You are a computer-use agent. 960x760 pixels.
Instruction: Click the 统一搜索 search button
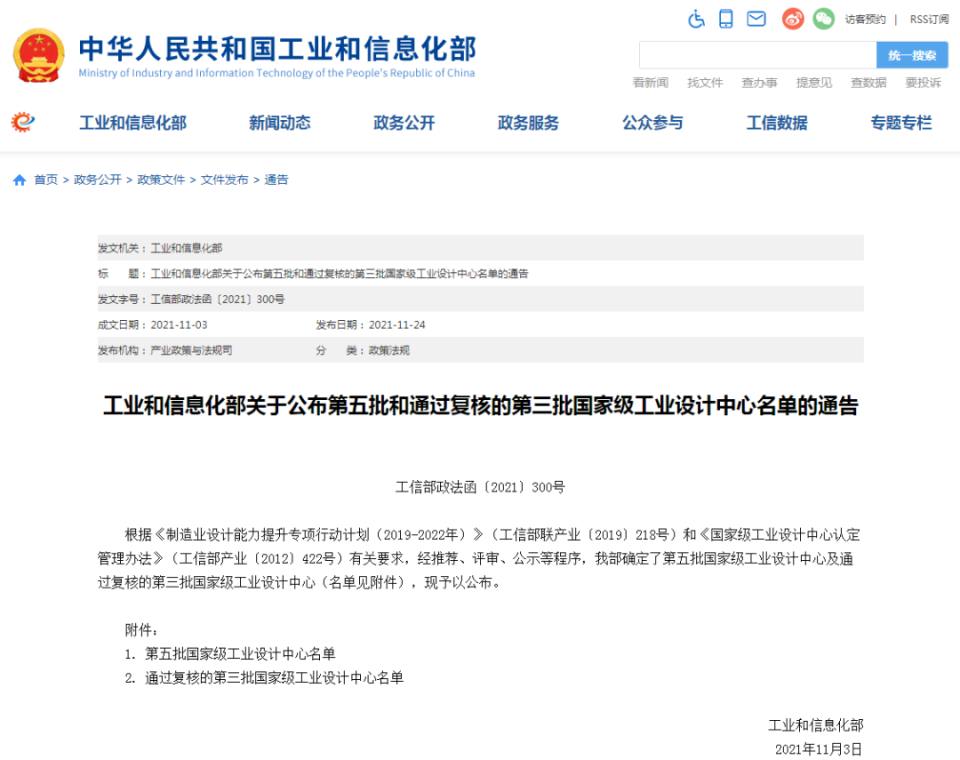click(912, 56)
